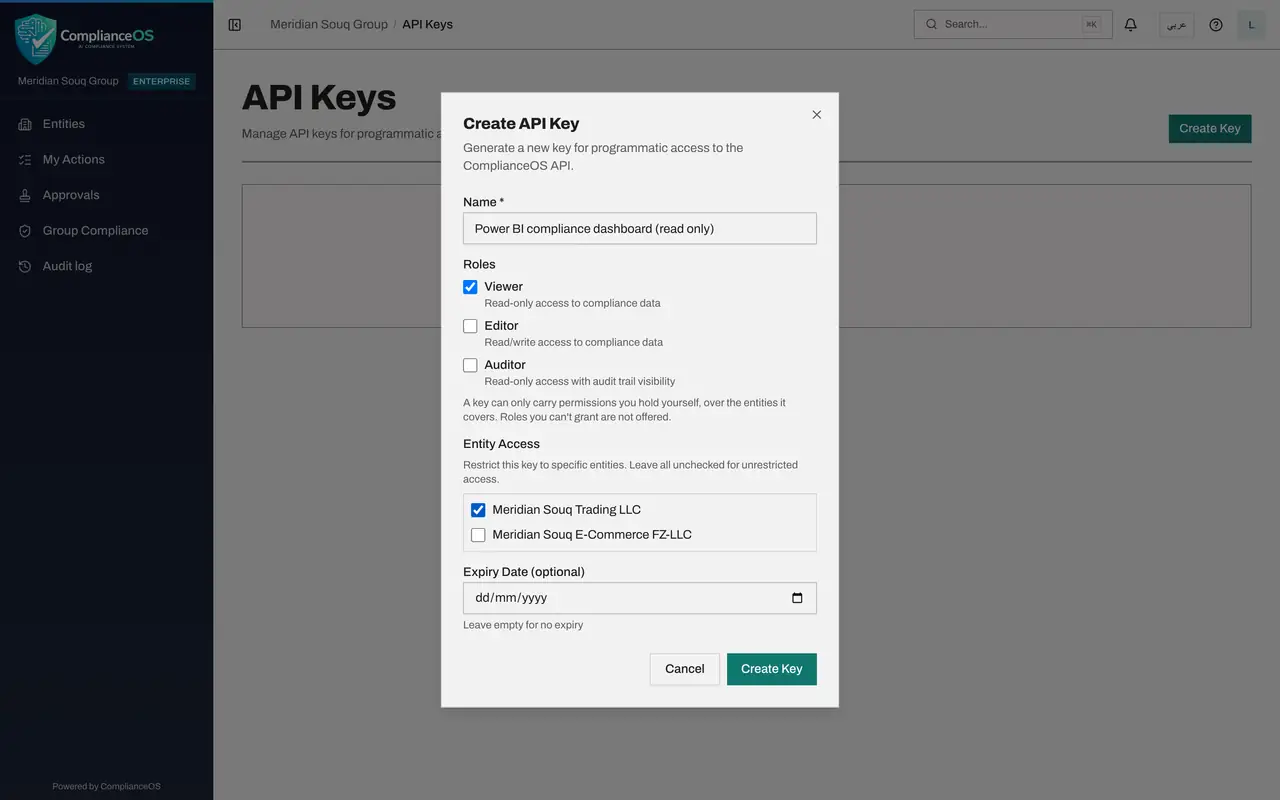
Task: Open the help question mark icon
Action: click(1216, 25)
